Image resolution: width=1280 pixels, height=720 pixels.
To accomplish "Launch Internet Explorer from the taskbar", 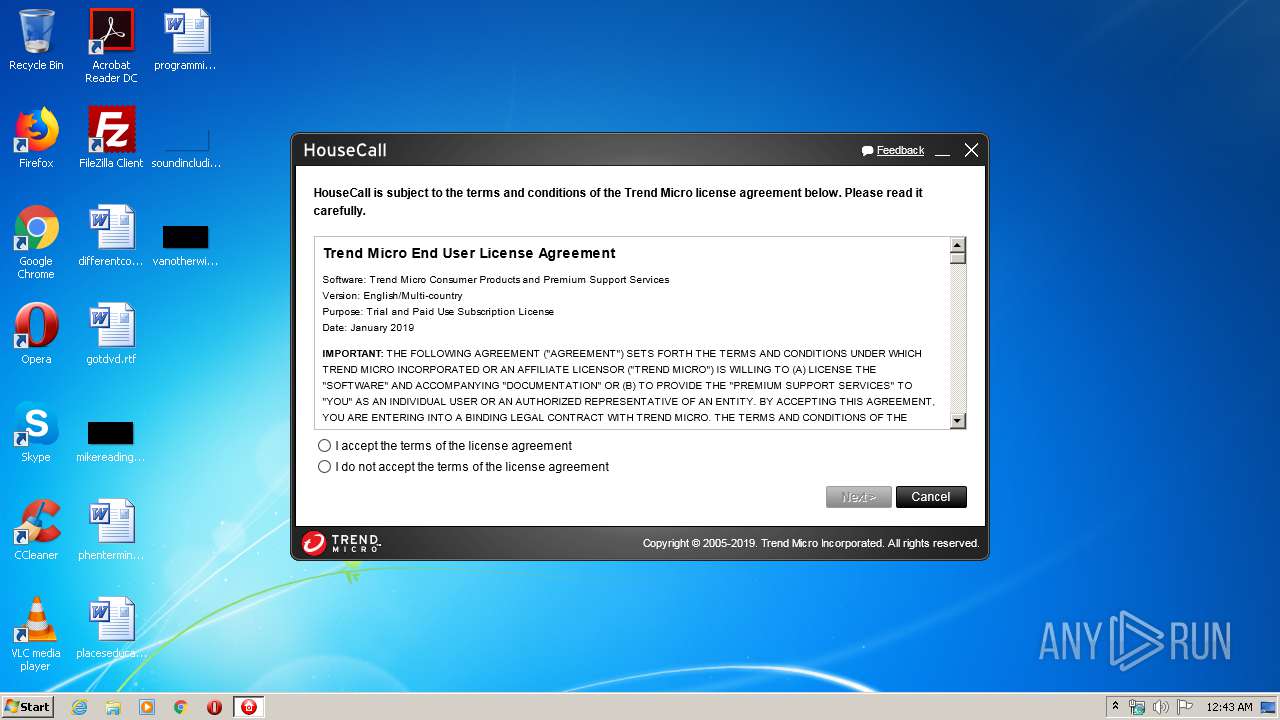I will [79, 707].
